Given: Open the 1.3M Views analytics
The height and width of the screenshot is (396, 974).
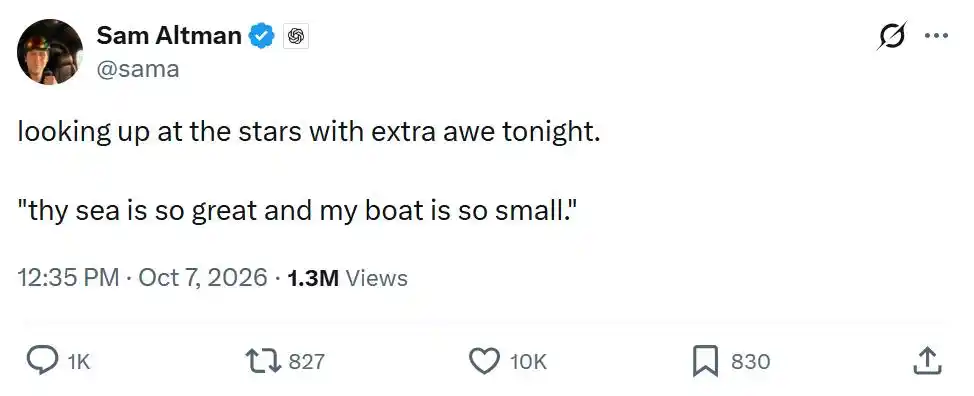Looking at the screenshot, I should [x=348, y=278].
